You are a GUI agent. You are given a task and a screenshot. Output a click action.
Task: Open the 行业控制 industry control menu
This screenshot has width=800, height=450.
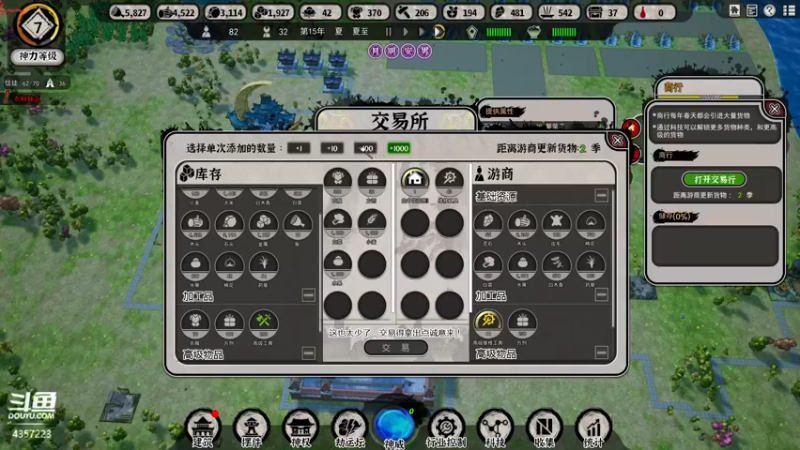tap(446, 428)
